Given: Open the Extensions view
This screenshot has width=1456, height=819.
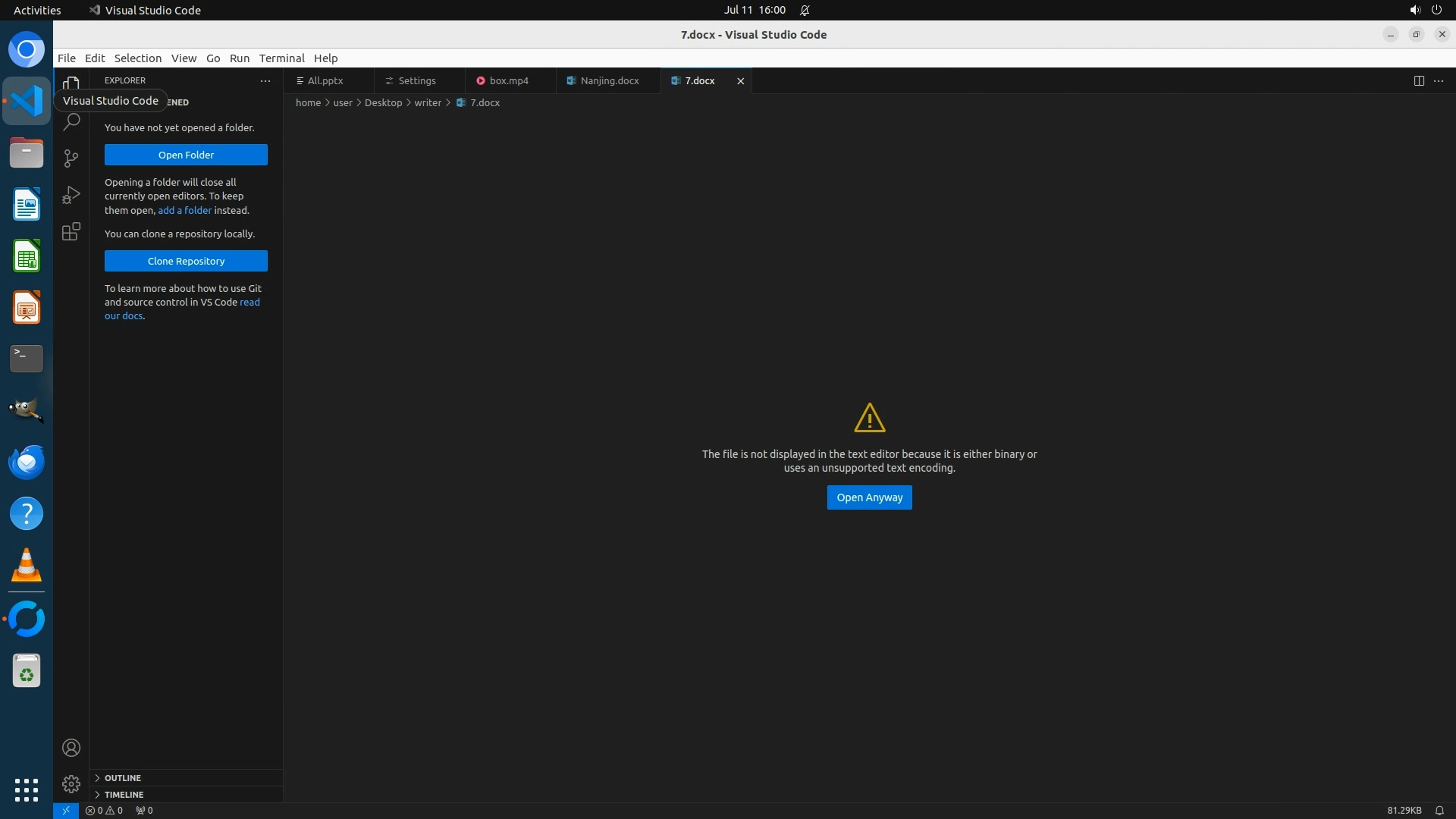Looking at the screenshot, I should click(x=71, y=231).
